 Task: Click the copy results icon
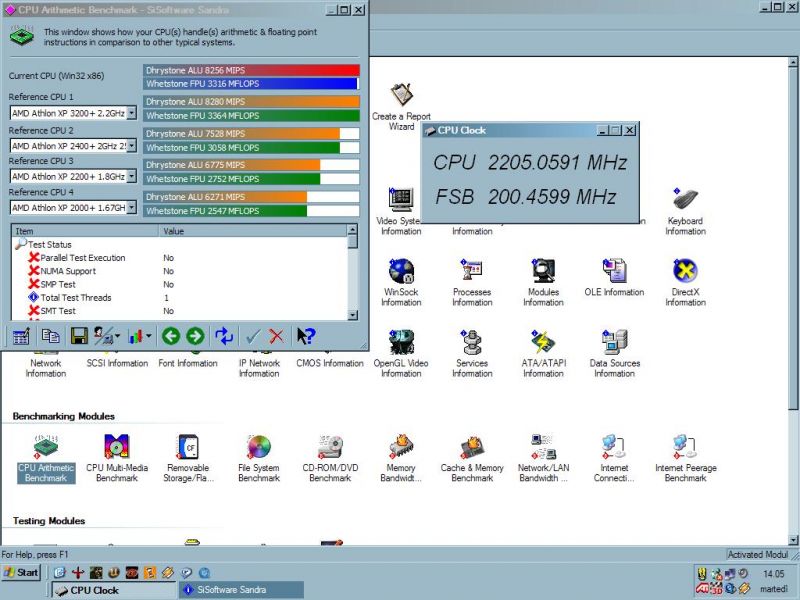51,336
